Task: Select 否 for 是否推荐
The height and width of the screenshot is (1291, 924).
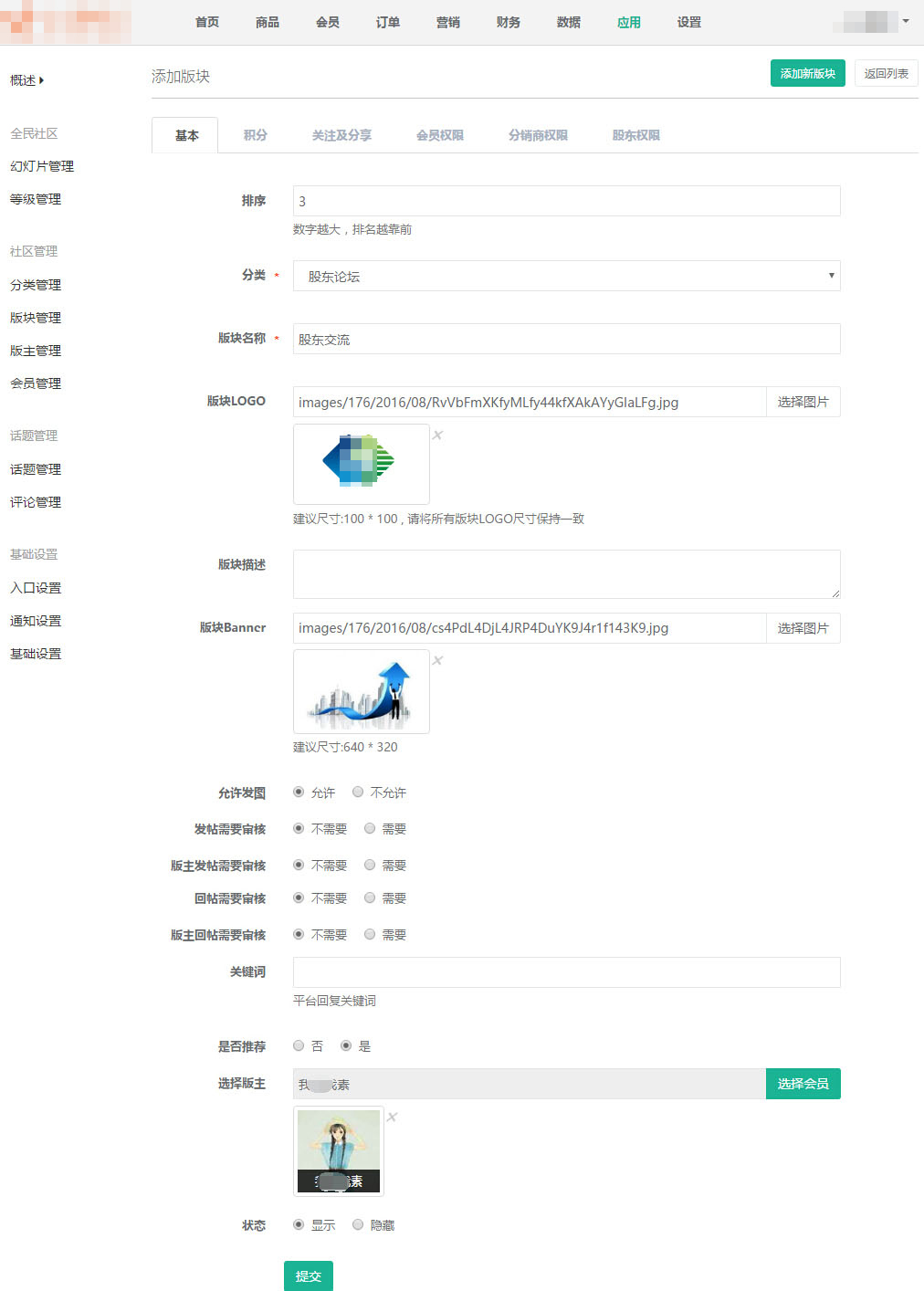Action: pyautogui.click(x=299, y=1045)
